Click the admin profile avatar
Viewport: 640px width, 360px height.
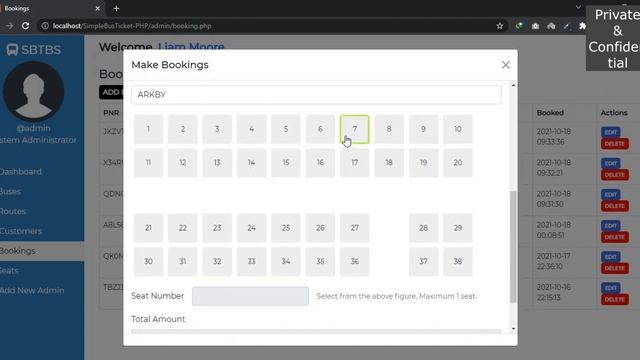(x=33, y=91)
